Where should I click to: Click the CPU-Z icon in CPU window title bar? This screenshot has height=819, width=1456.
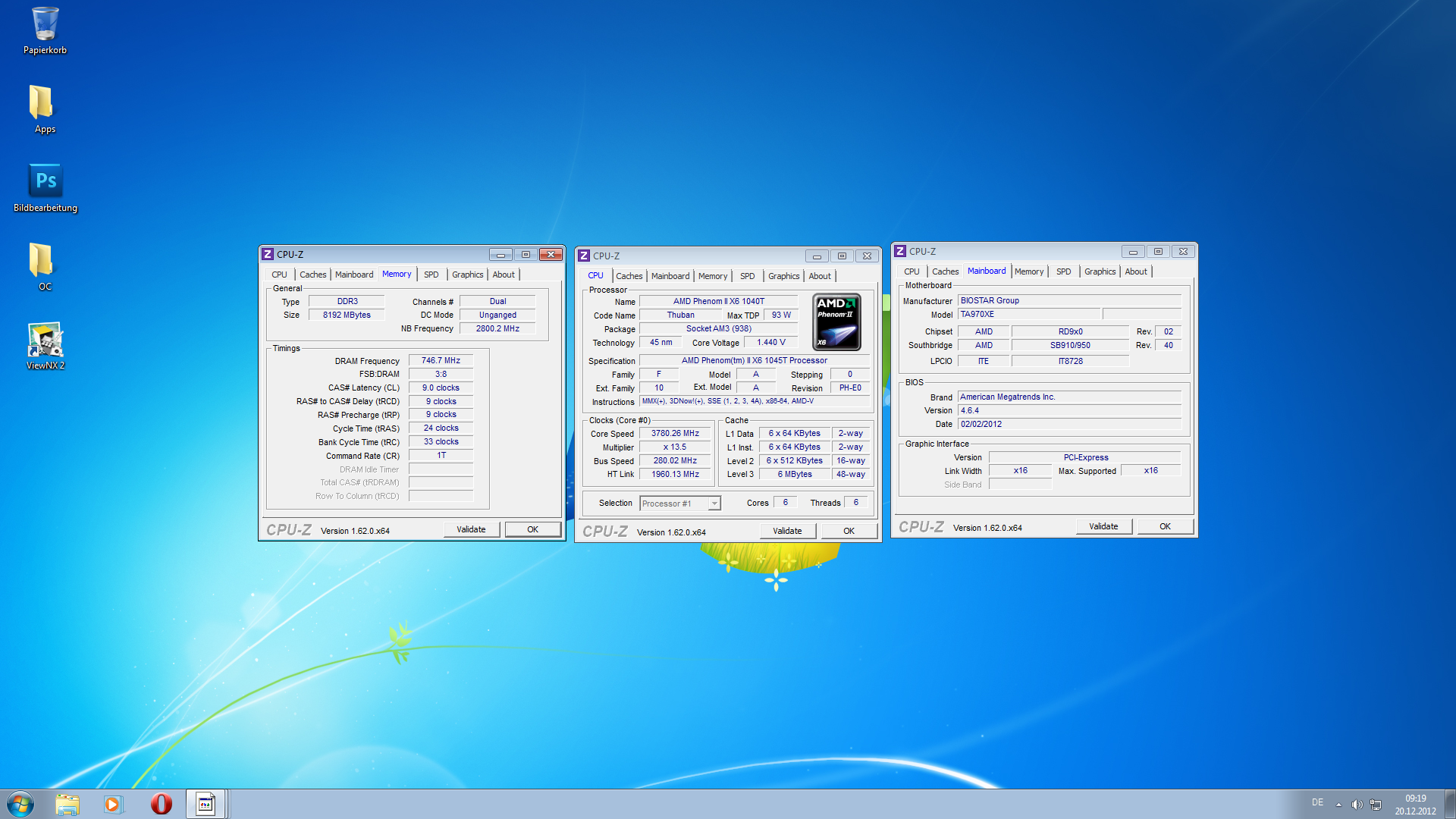[584, 256]
